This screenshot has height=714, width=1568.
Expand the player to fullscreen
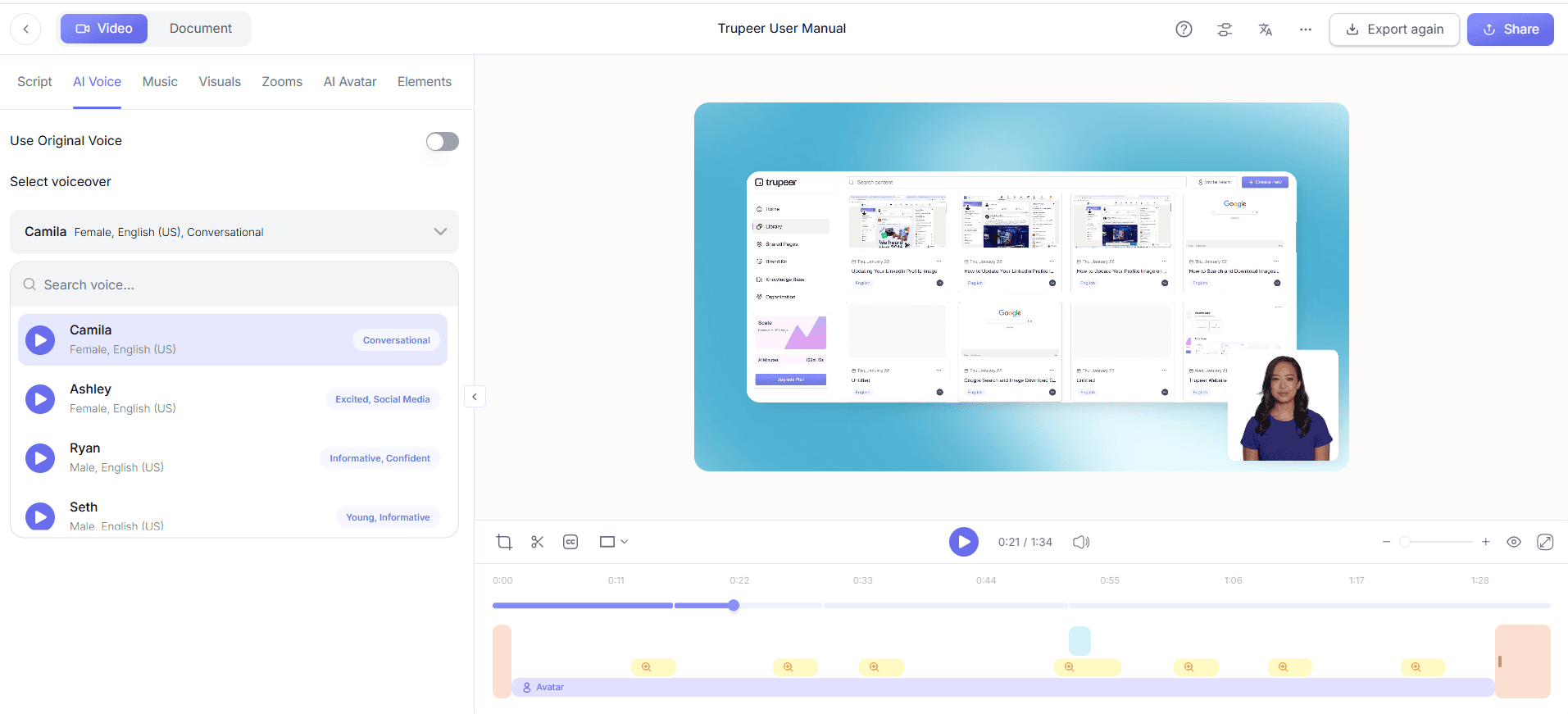point(1545,542)
